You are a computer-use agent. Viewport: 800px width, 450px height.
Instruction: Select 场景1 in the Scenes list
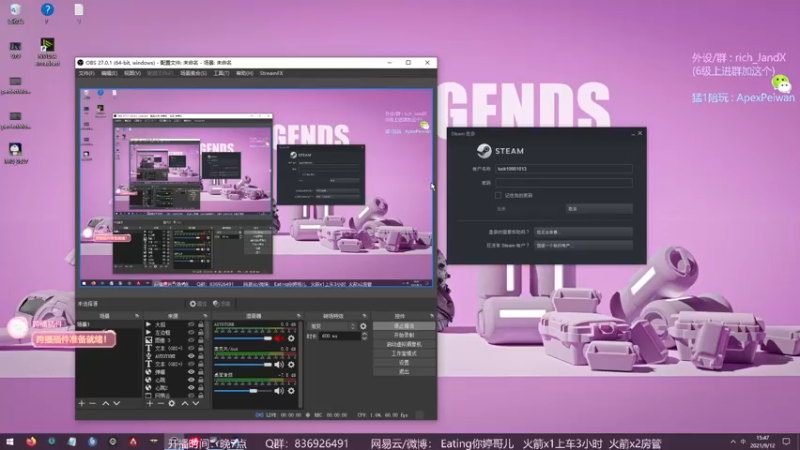coord(108,324)
